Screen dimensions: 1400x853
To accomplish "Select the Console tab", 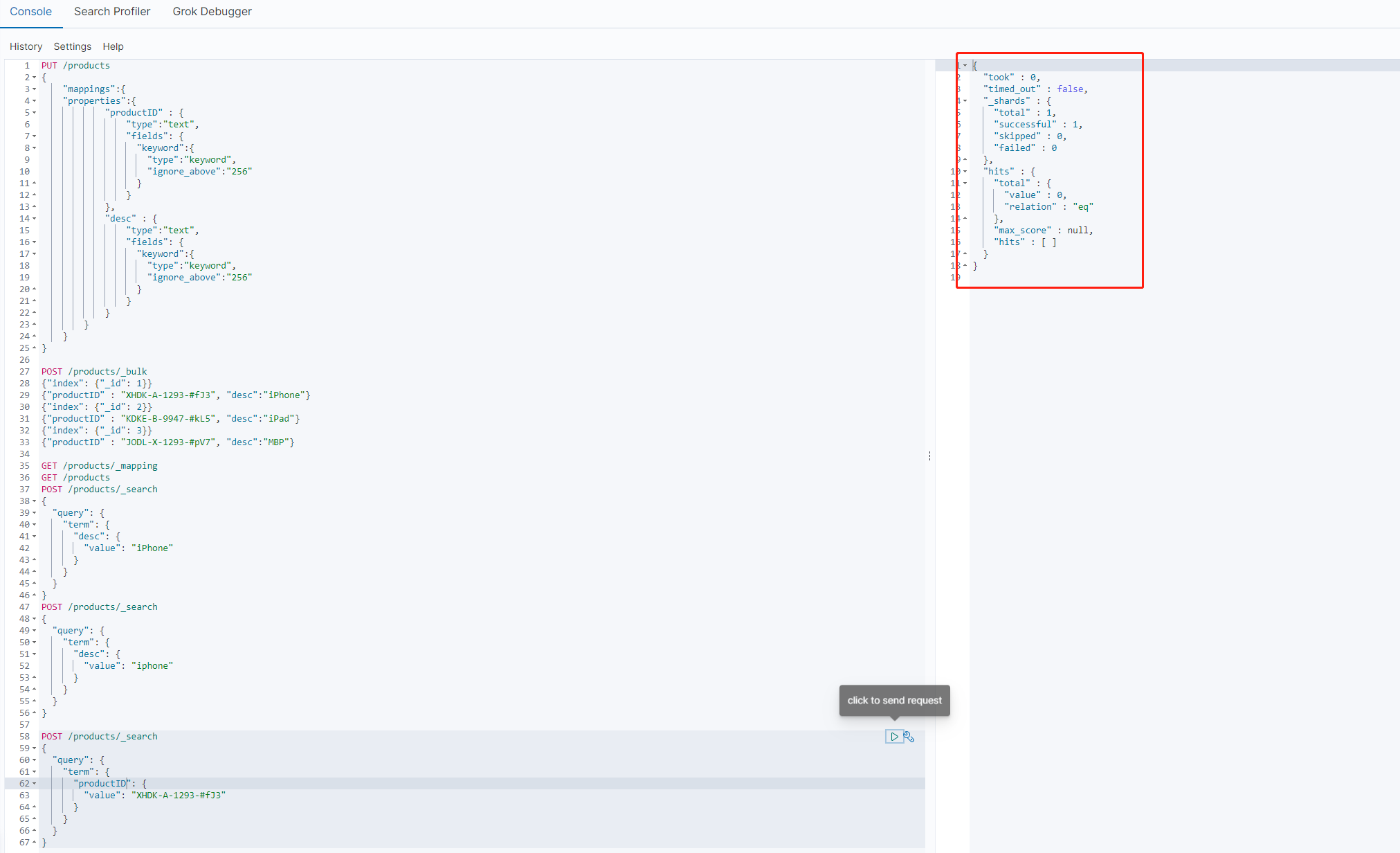I will tap(30, 12).
